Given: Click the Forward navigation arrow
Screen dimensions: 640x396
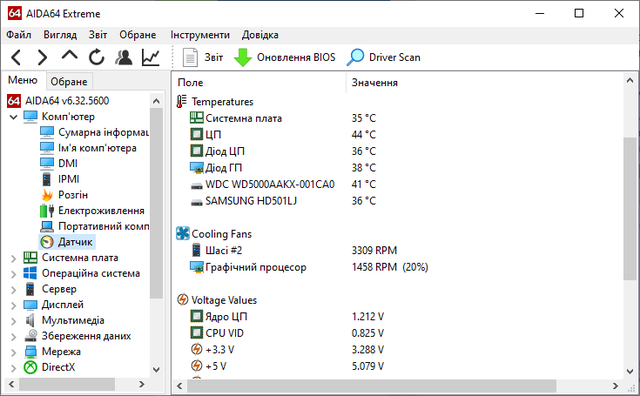Looking at the screenshot, I should click(42, 58).
